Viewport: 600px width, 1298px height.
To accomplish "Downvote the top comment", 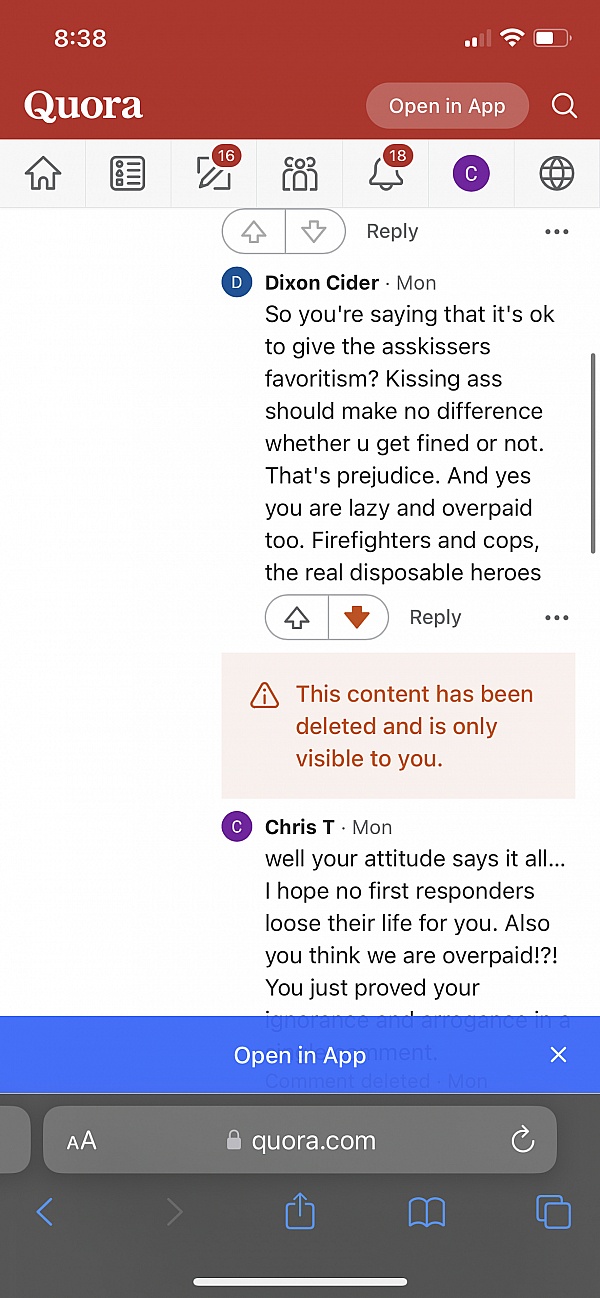I will point(315,231).
